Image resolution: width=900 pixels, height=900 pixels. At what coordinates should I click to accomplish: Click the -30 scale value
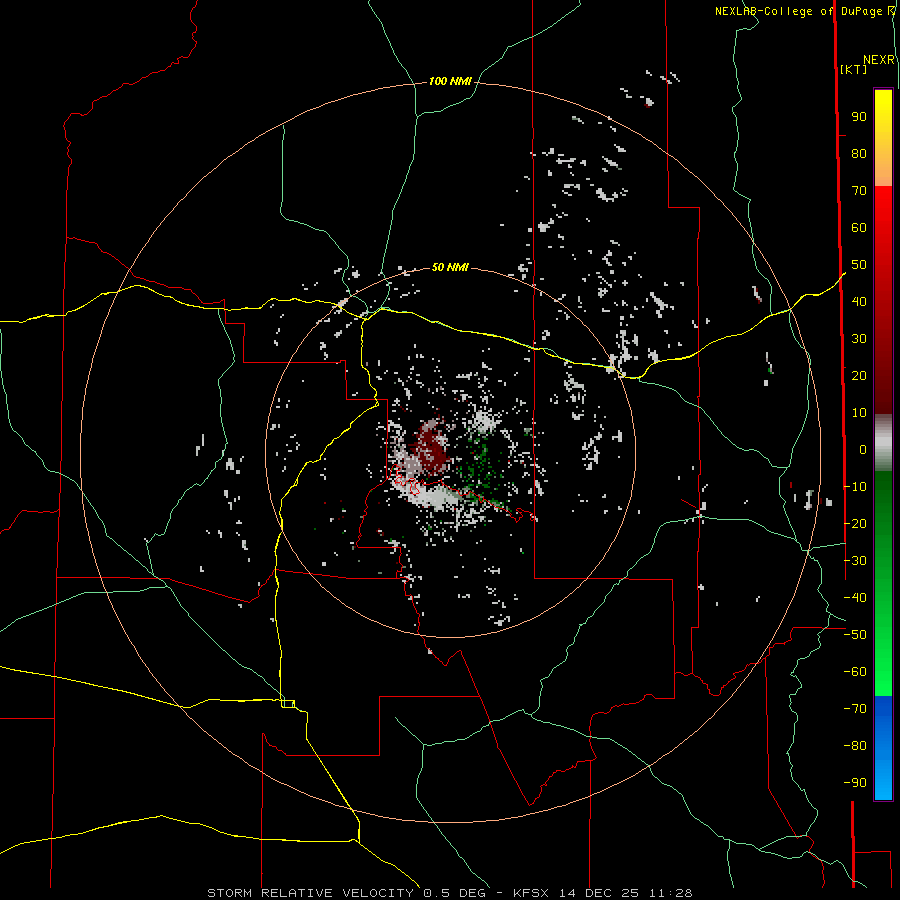(x=855, y=561)
